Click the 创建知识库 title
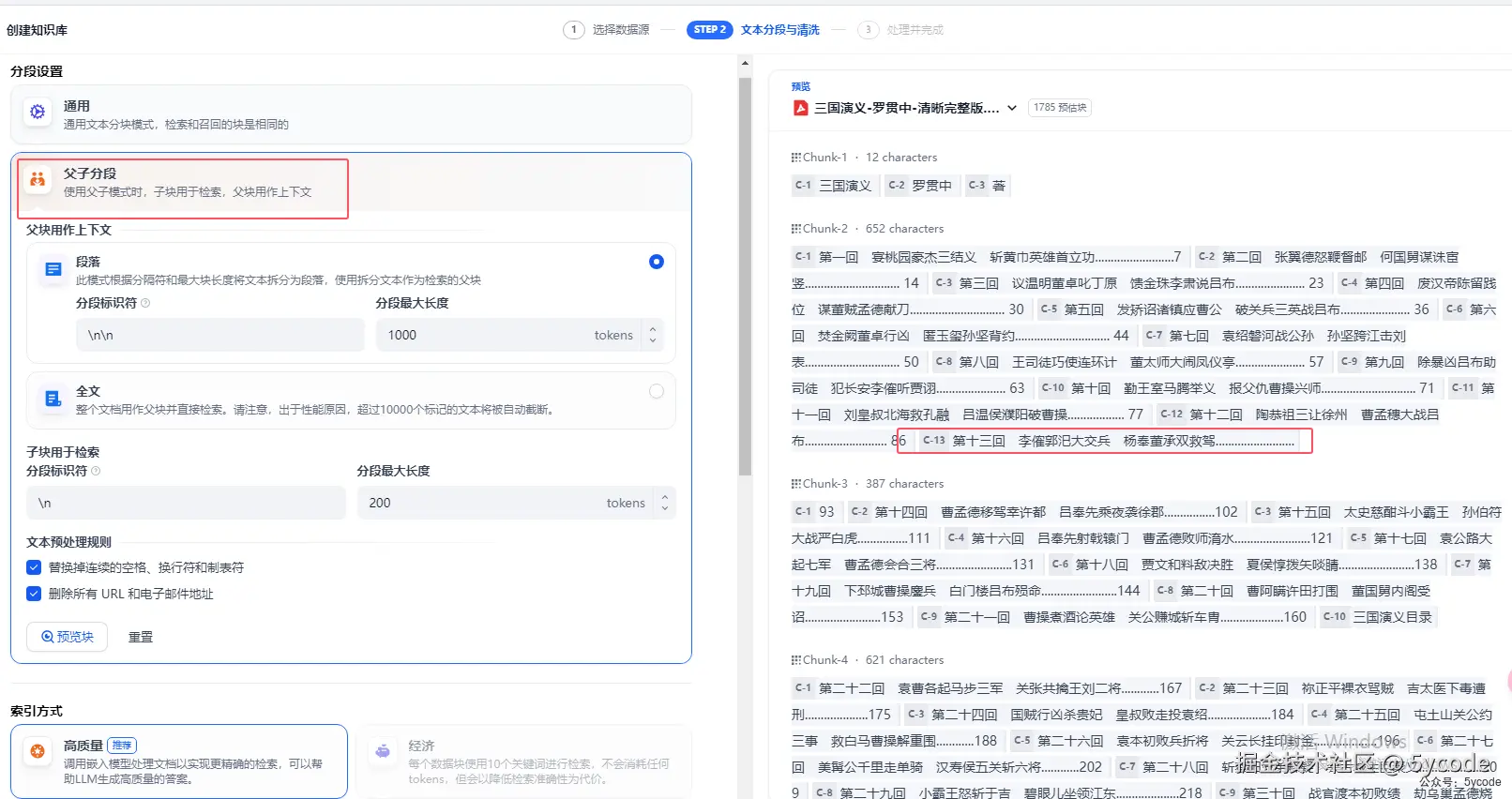The image size is (1512, 799). pyautogui.click(x=37, y=30)
